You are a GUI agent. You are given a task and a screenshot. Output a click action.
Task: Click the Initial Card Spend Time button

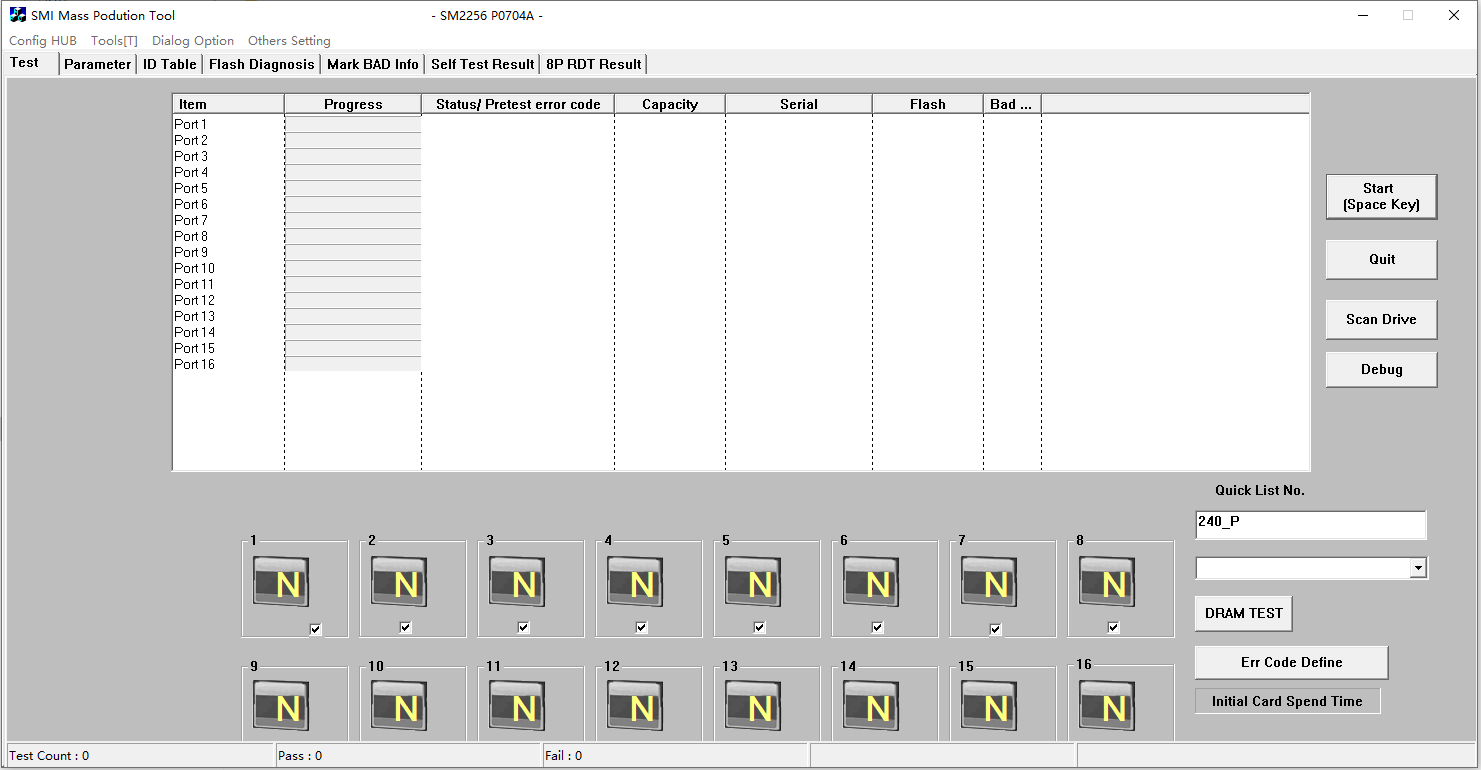coord(1287,701)
